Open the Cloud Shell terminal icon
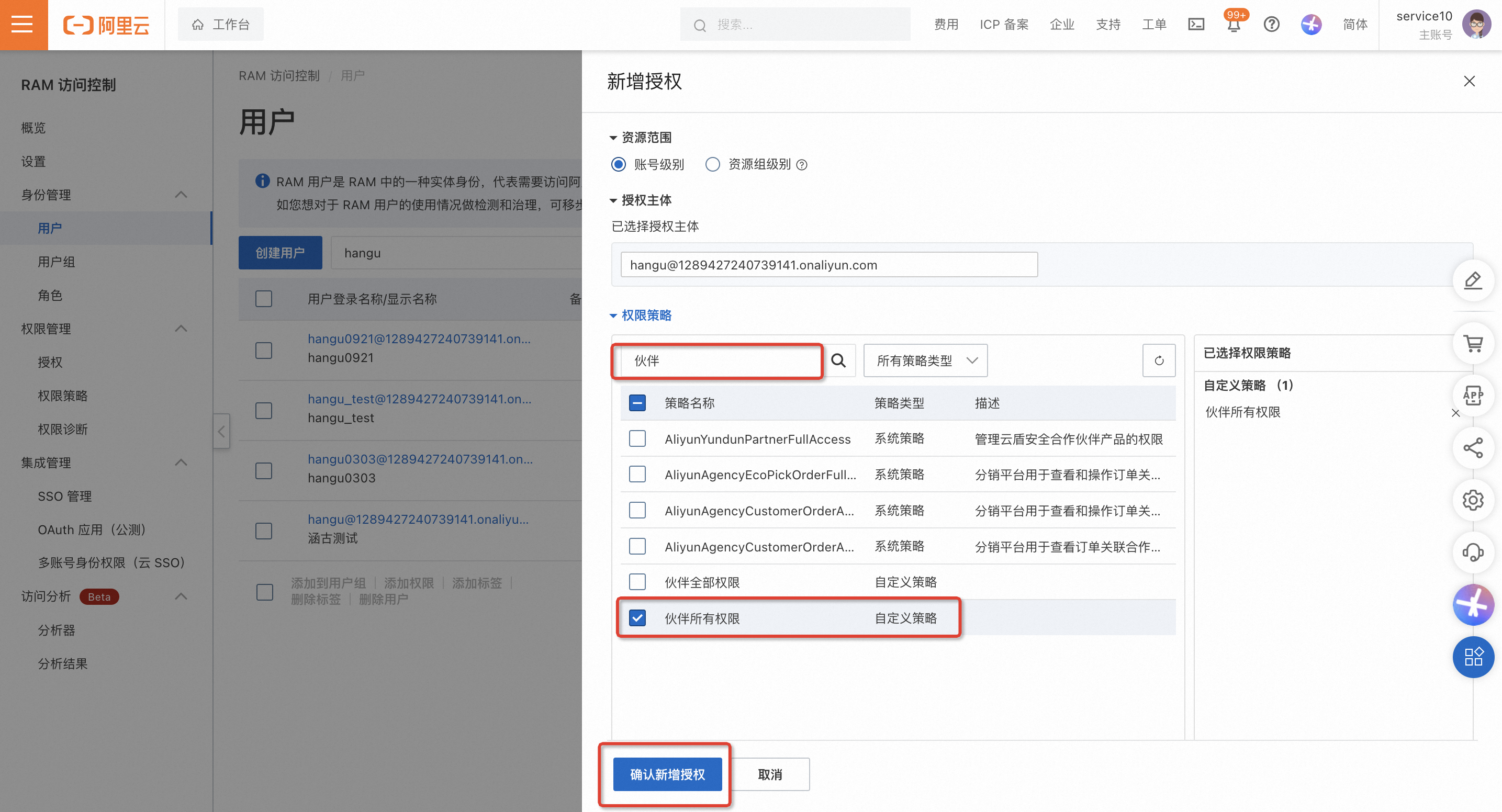 tap(1196, 25)
